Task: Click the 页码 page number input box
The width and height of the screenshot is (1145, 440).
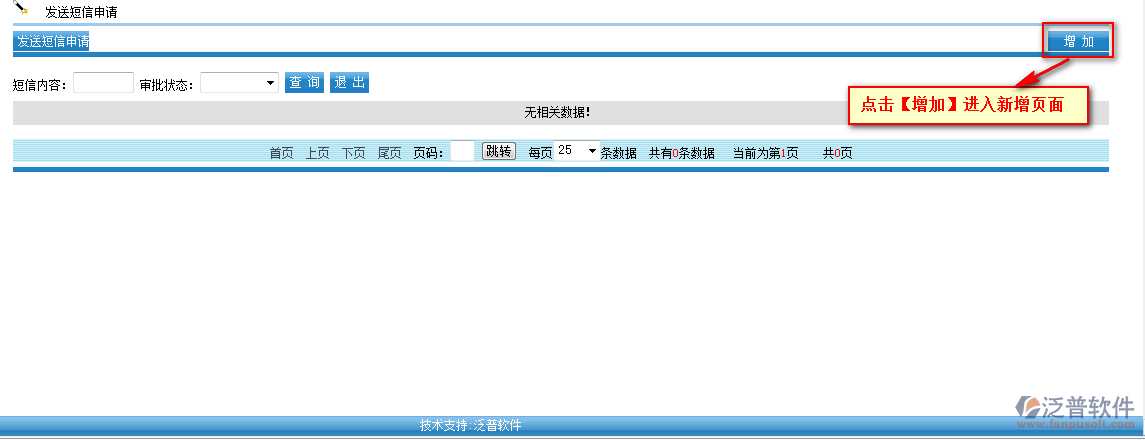Action: tap(462, 151)
